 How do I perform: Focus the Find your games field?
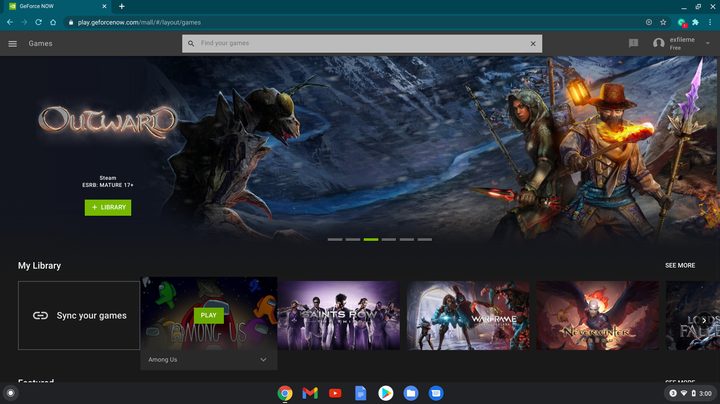362,44
